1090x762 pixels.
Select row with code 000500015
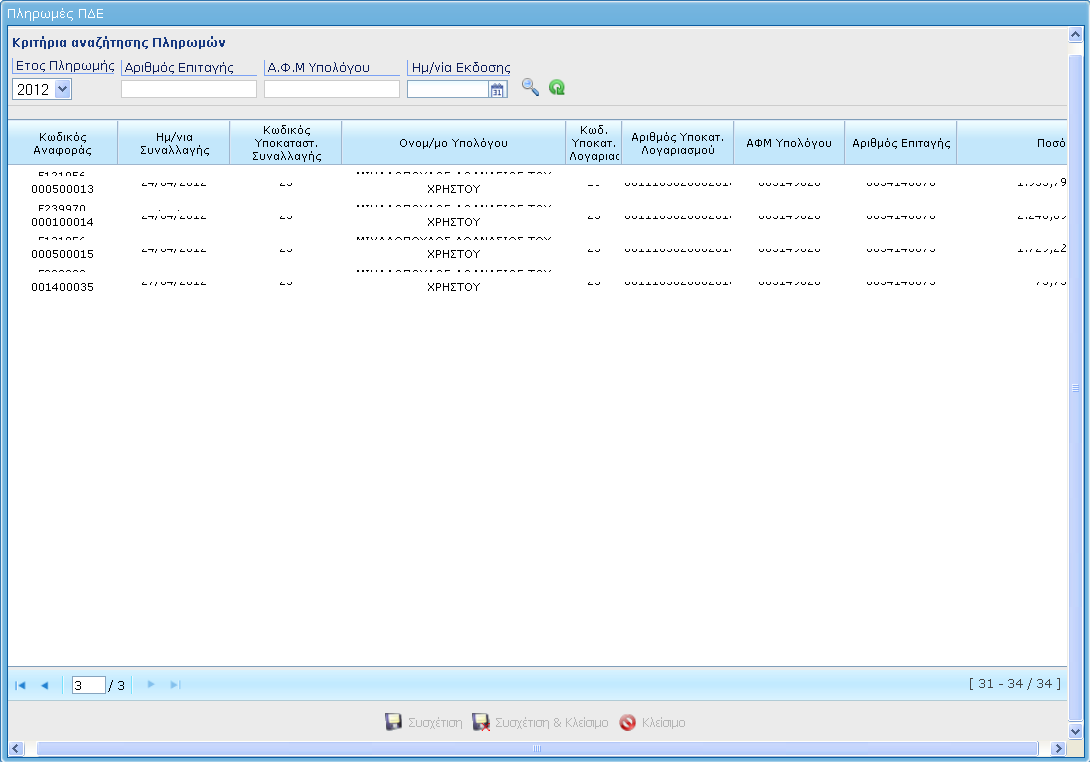point(537,248)
